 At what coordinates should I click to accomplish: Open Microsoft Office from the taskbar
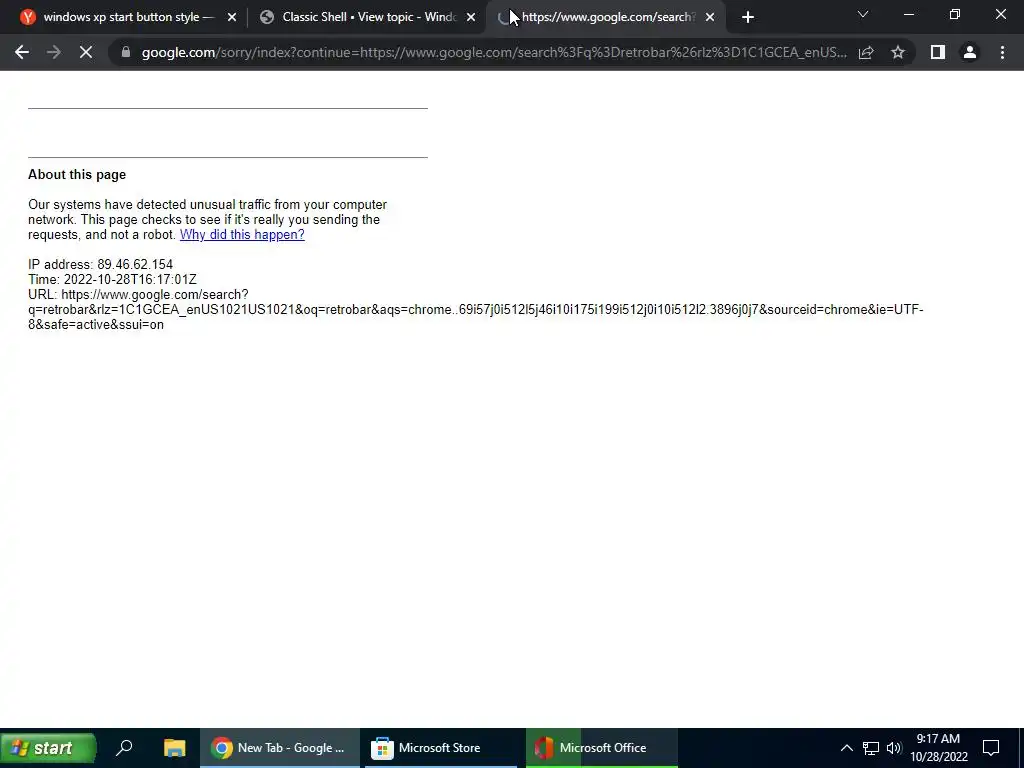tap(601, 748)
